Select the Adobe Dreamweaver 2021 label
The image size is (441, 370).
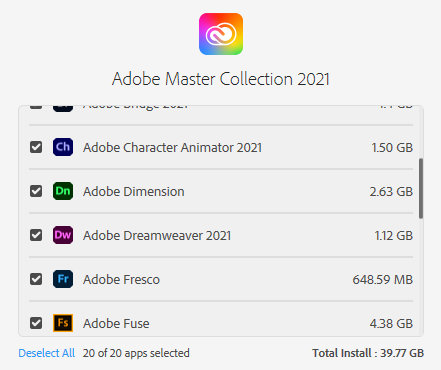click(157, 236)
